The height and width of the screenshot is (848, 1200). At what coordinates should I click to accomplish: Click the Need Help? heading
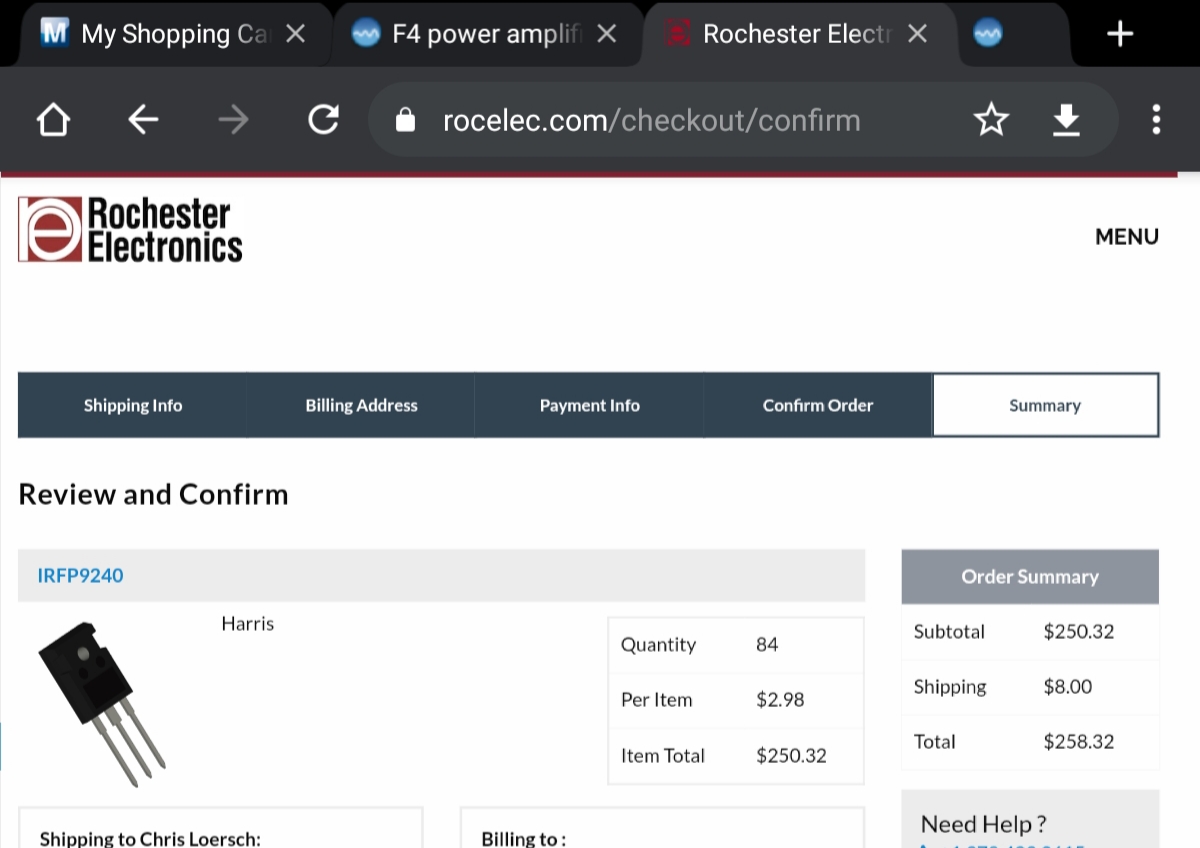click(x=983, y=824)
